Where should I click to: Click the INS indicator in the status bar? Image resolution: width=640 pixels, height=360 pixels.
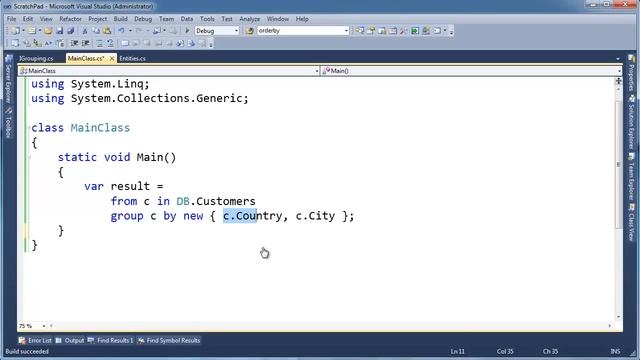[615, 351]
